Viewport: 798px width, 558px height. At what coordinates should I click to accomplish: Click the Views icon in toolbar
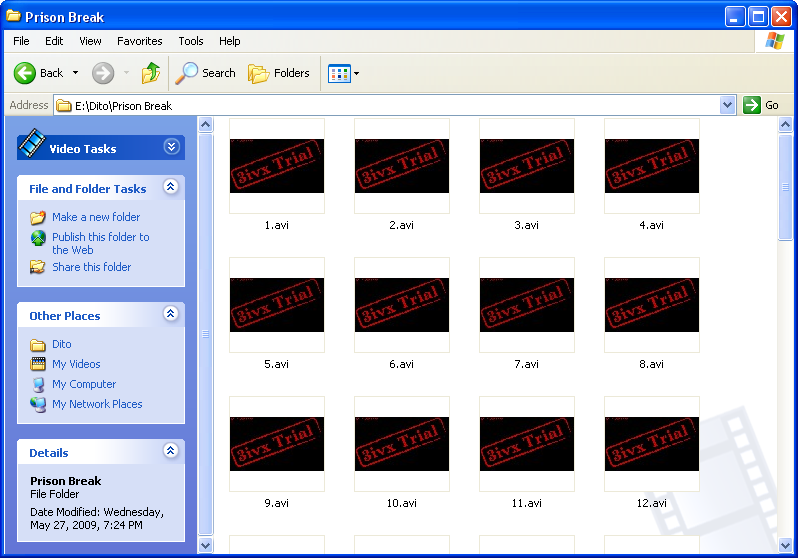tap(339, 74)
